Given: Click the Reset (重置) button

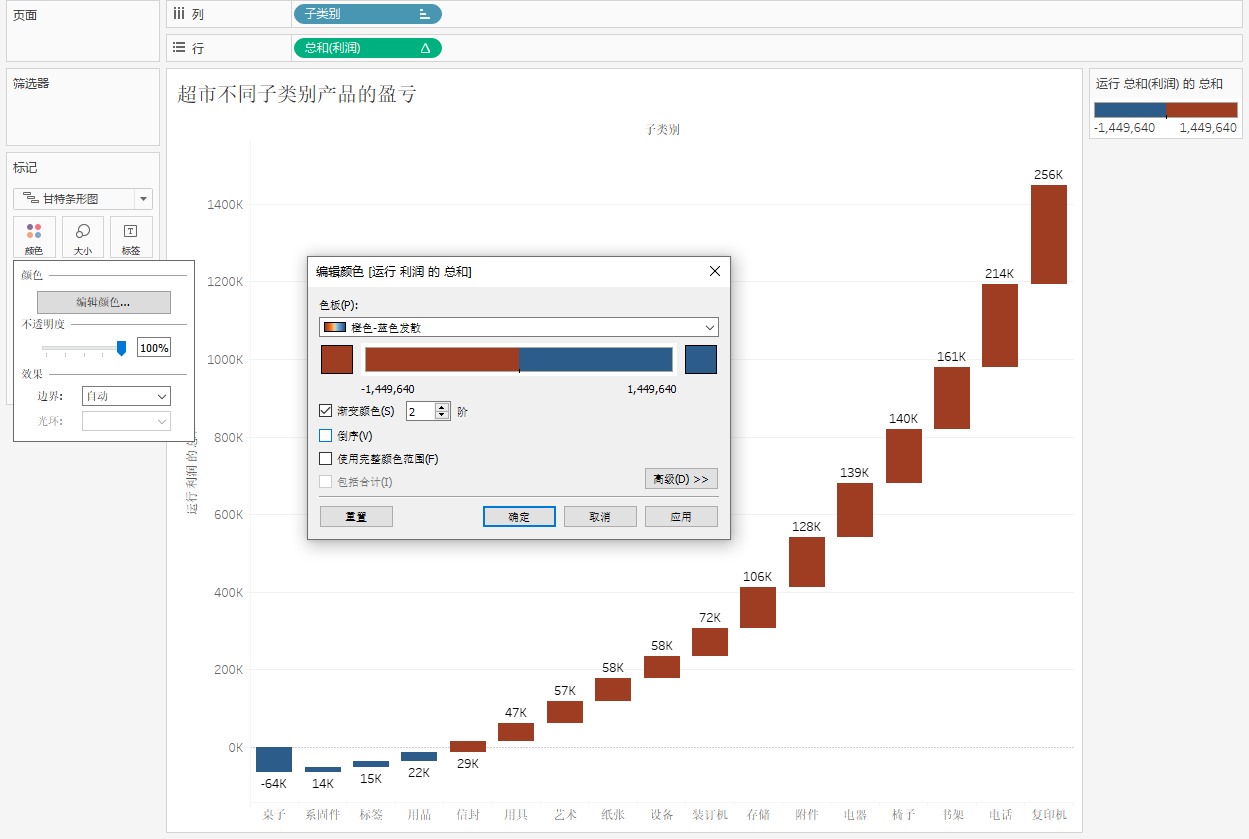Looking at the screenshot, I should (x=356, y=516).
